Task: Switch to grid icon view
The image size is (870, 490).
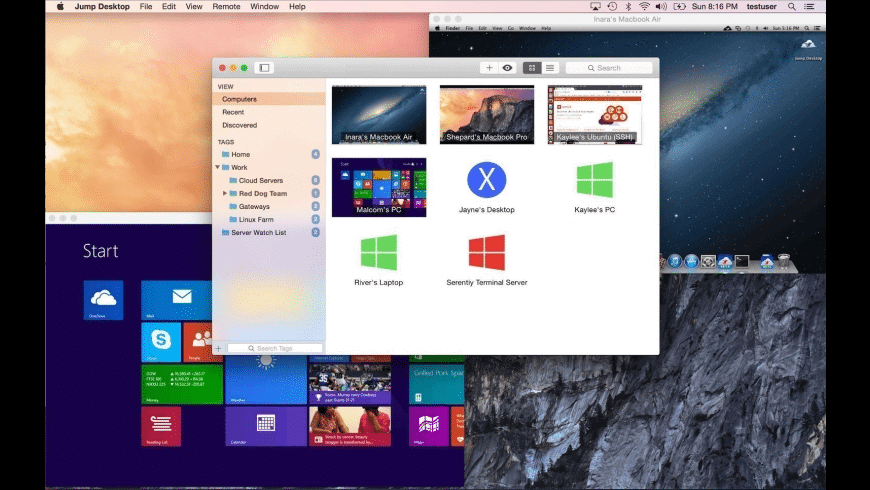Action: pos(531,68)
